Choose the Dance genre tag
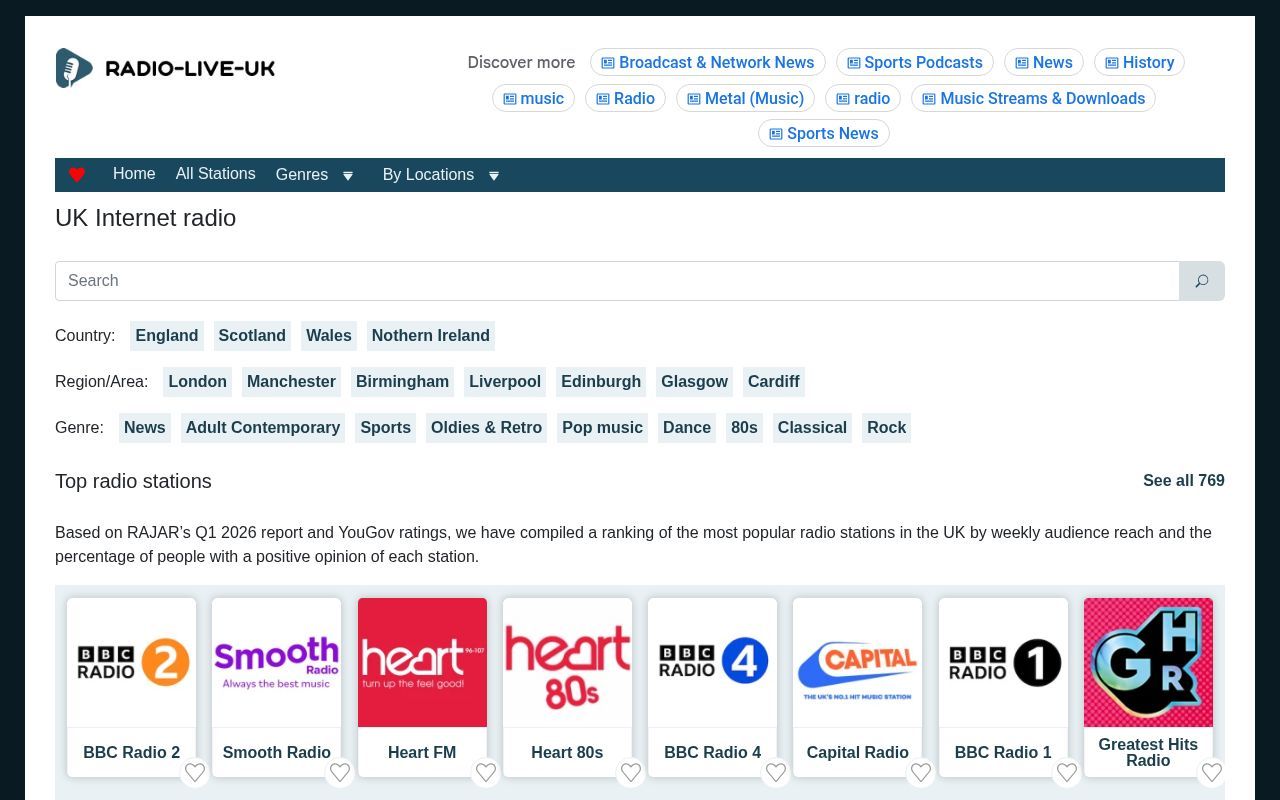 click(687, 428)
